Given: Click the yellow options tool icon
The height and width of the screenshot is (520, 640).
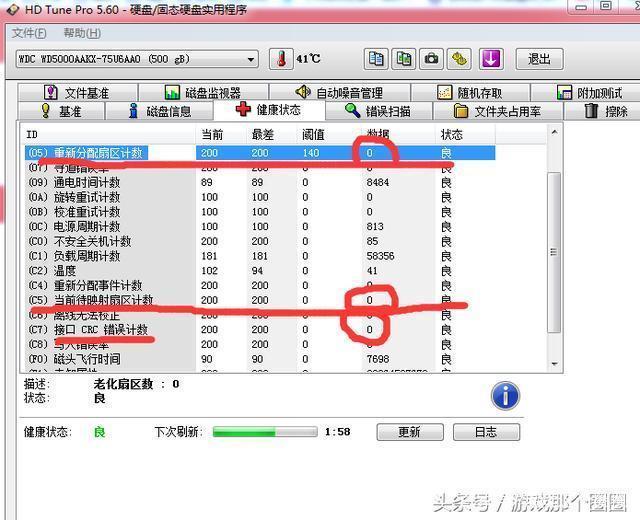Looking at the screenshot, I should coord(459,59).
